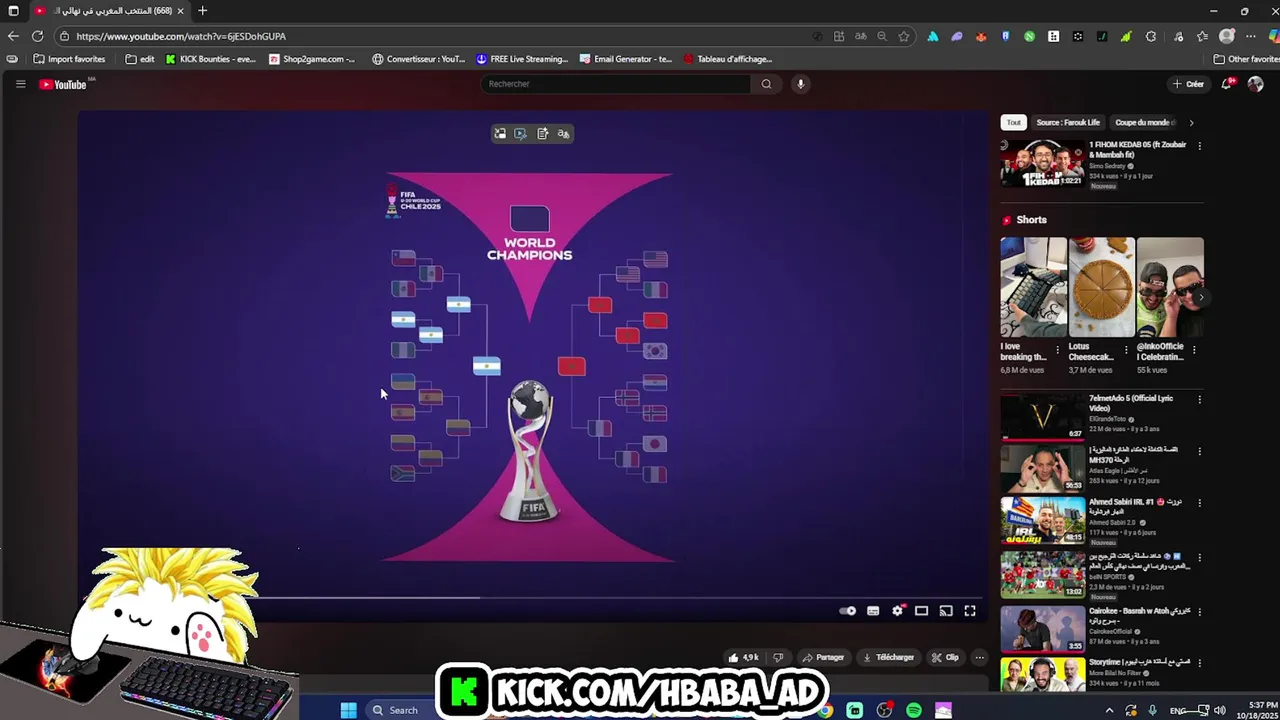This screenshot has height=720, width=1280.
Task: Open the MetaMask fox extension
Action: tap(981, 36)
